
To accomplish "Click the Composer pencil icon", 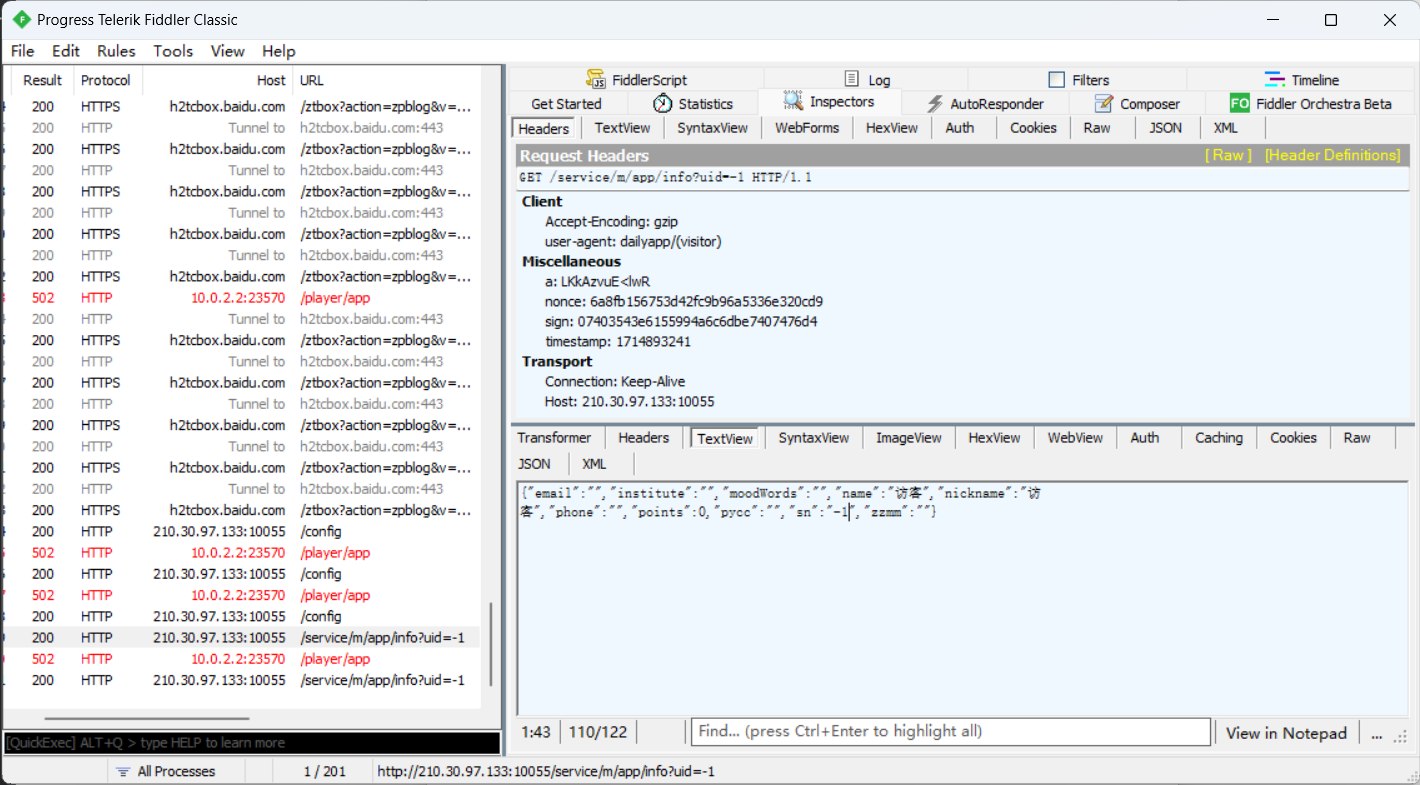I will pos(1104,104).
